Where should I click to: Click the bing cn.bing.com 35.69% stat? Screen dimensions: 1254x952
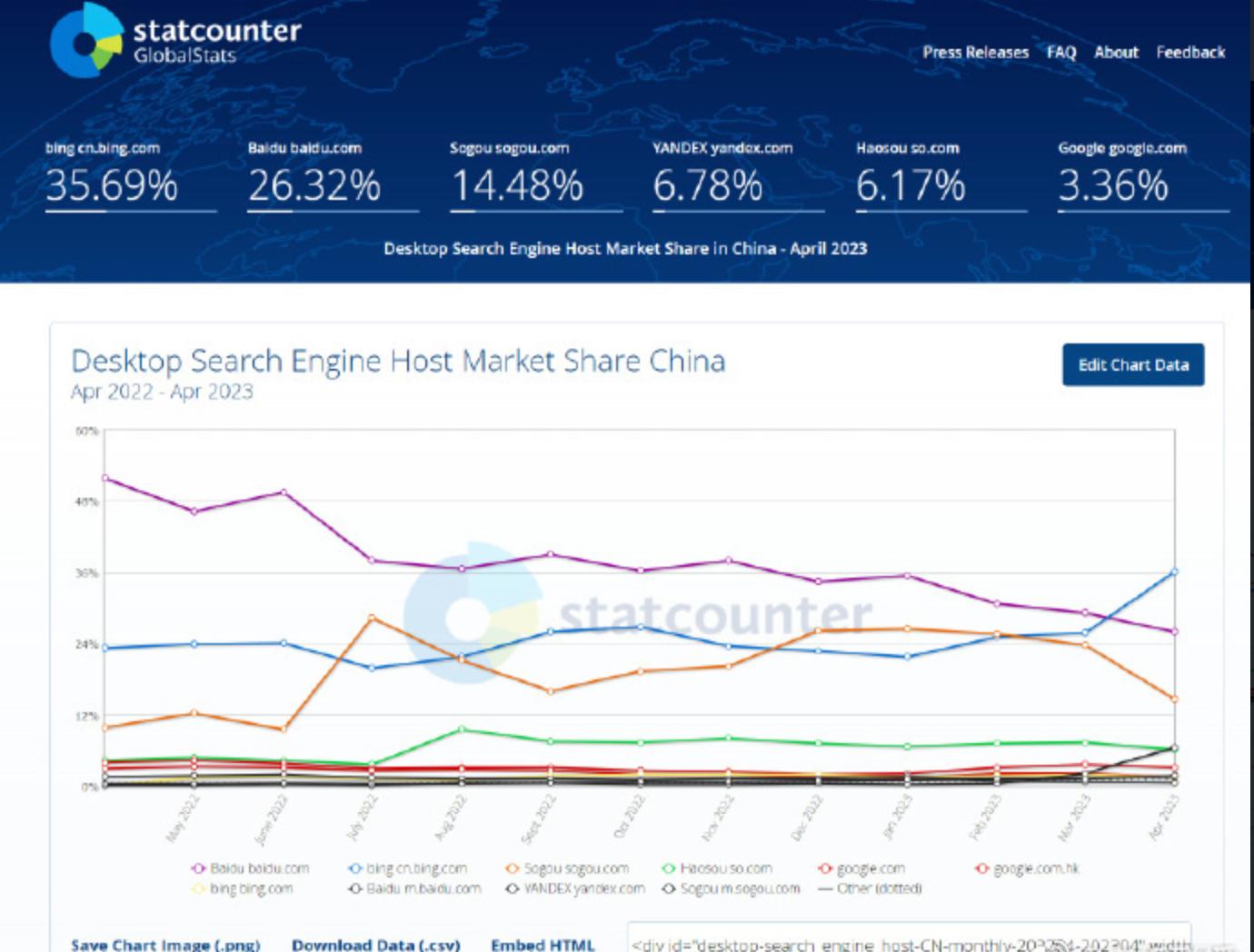131,175
